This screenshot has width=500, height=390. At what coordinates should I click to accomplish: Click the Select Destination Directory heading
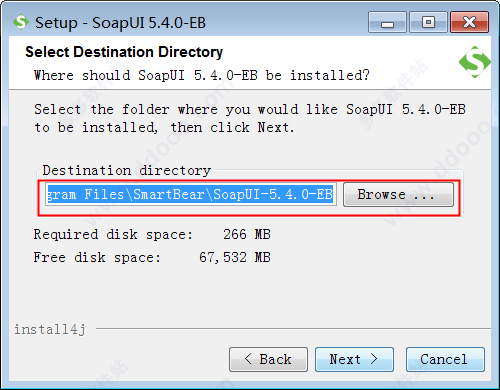[124, 52]
